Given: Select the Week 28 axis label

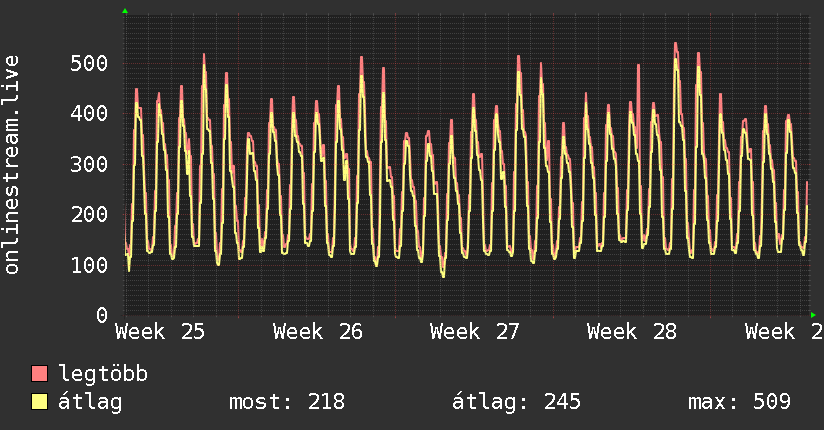Looking at the screenshot, I should point(632,332).
